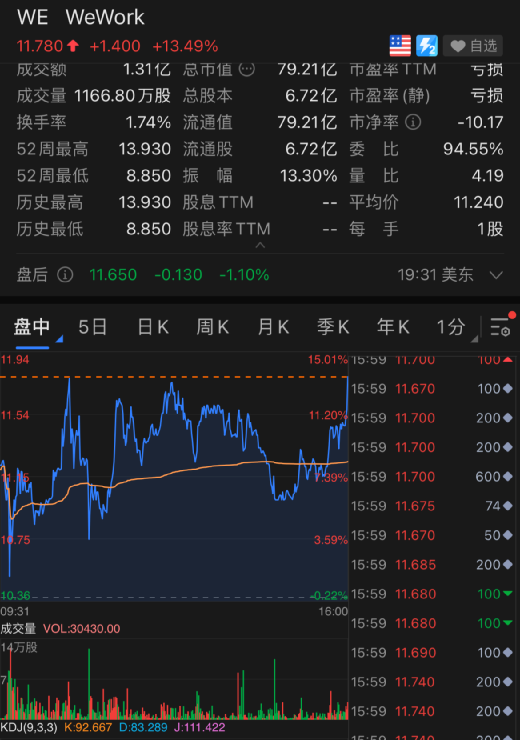Screen dimensions: 520x740
Task: Tap the 成交量 volume indicator label
Action: (18, 629)
